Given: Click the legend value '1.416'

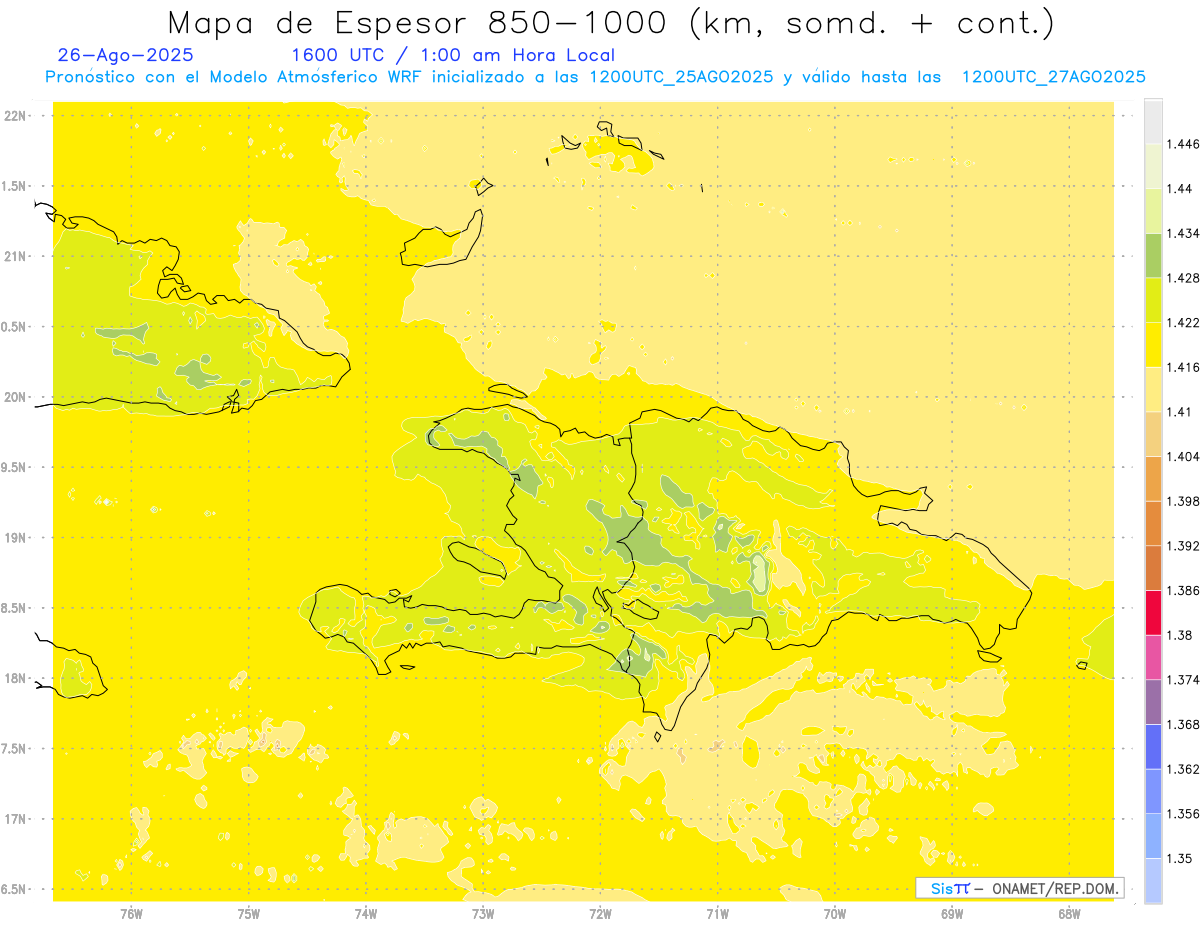Looking at the screenshot, I should (1183, 367).
